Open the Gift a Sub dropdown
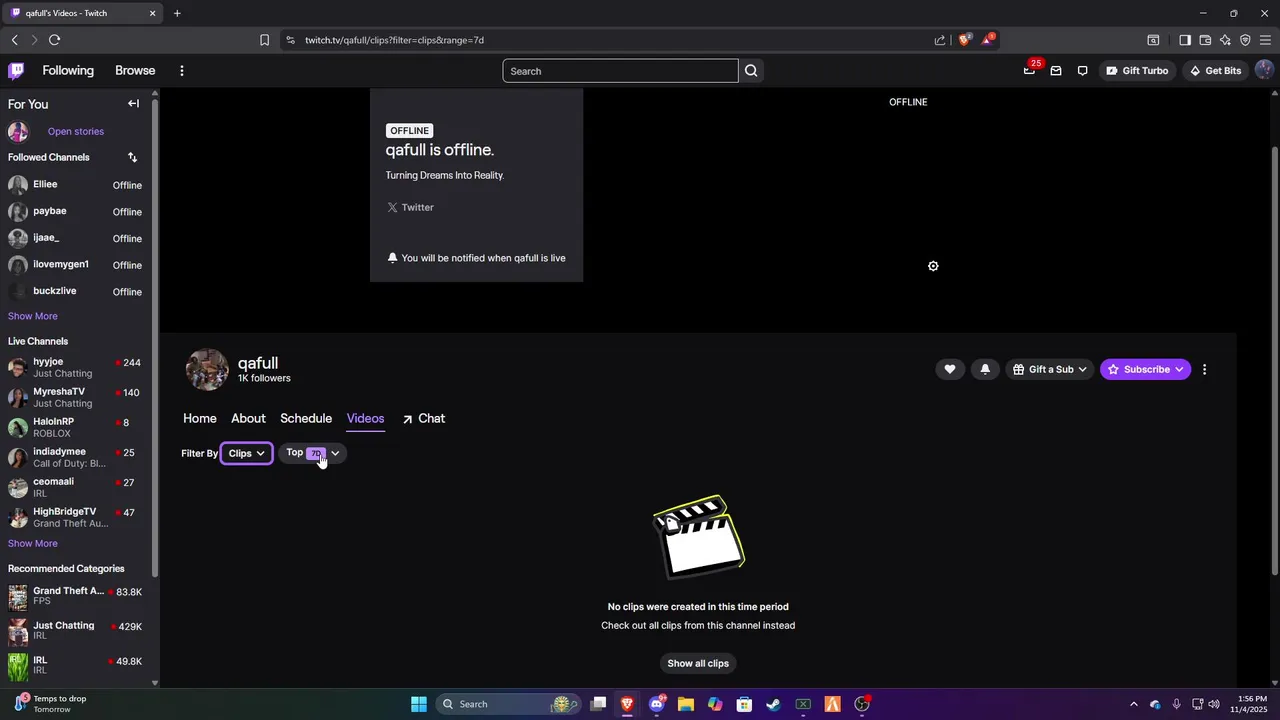Image resolution: width=1280 pixels, height=720 pixels. (1049, 369)
